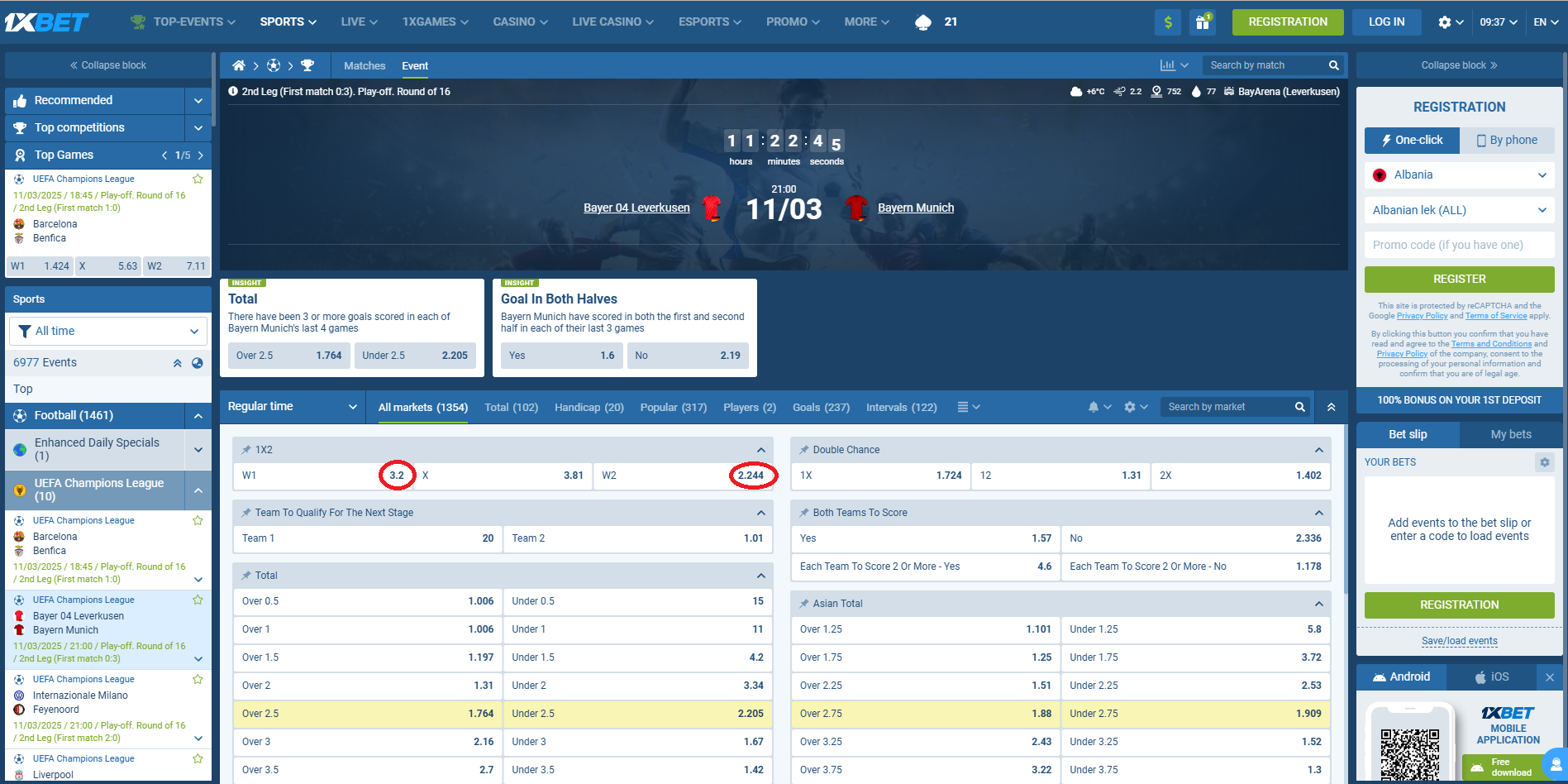Expand Enhanced Daily Specials section
This screenshot has width=1568, height=784.
198,450
